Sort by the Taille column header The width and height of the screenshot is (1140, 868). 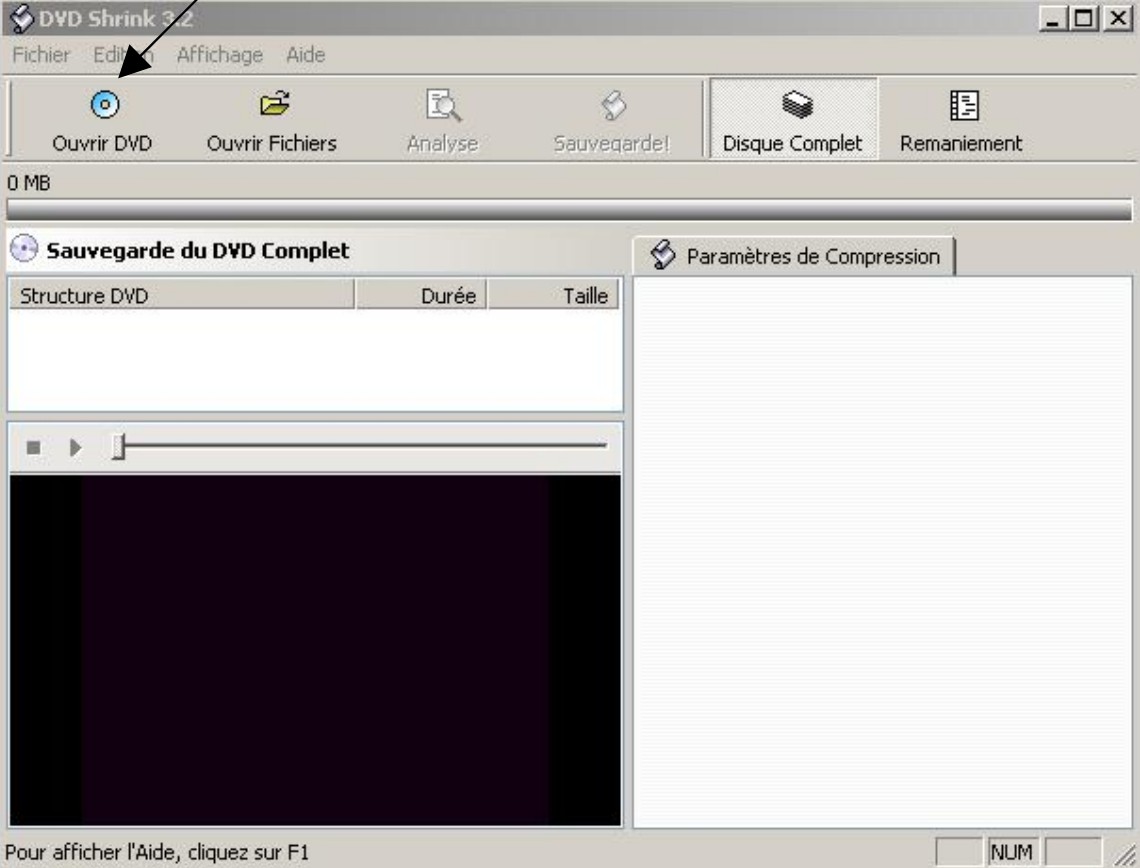tap(553, 295)
